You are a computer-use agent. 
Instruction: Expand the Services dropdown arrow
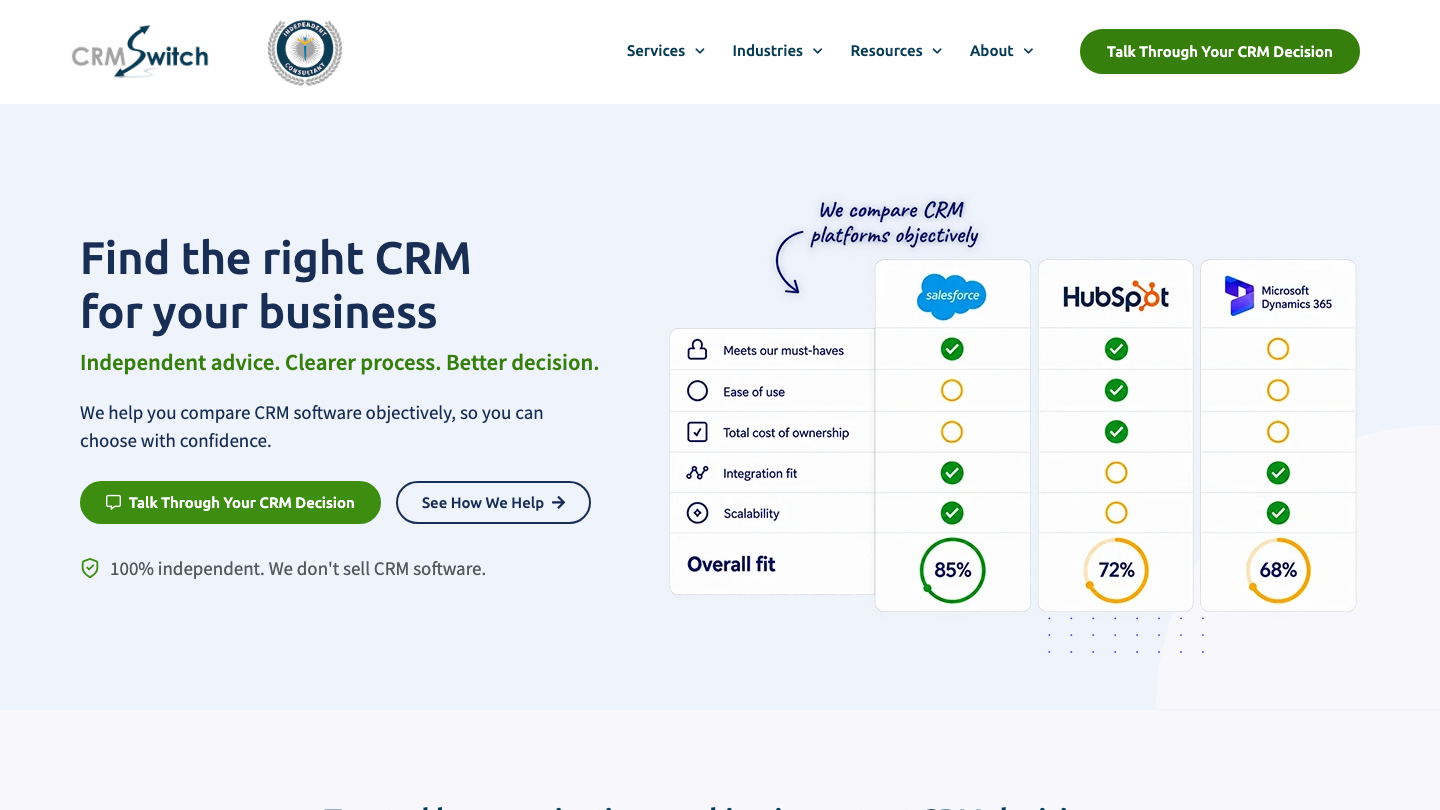(x=700, y=51)
